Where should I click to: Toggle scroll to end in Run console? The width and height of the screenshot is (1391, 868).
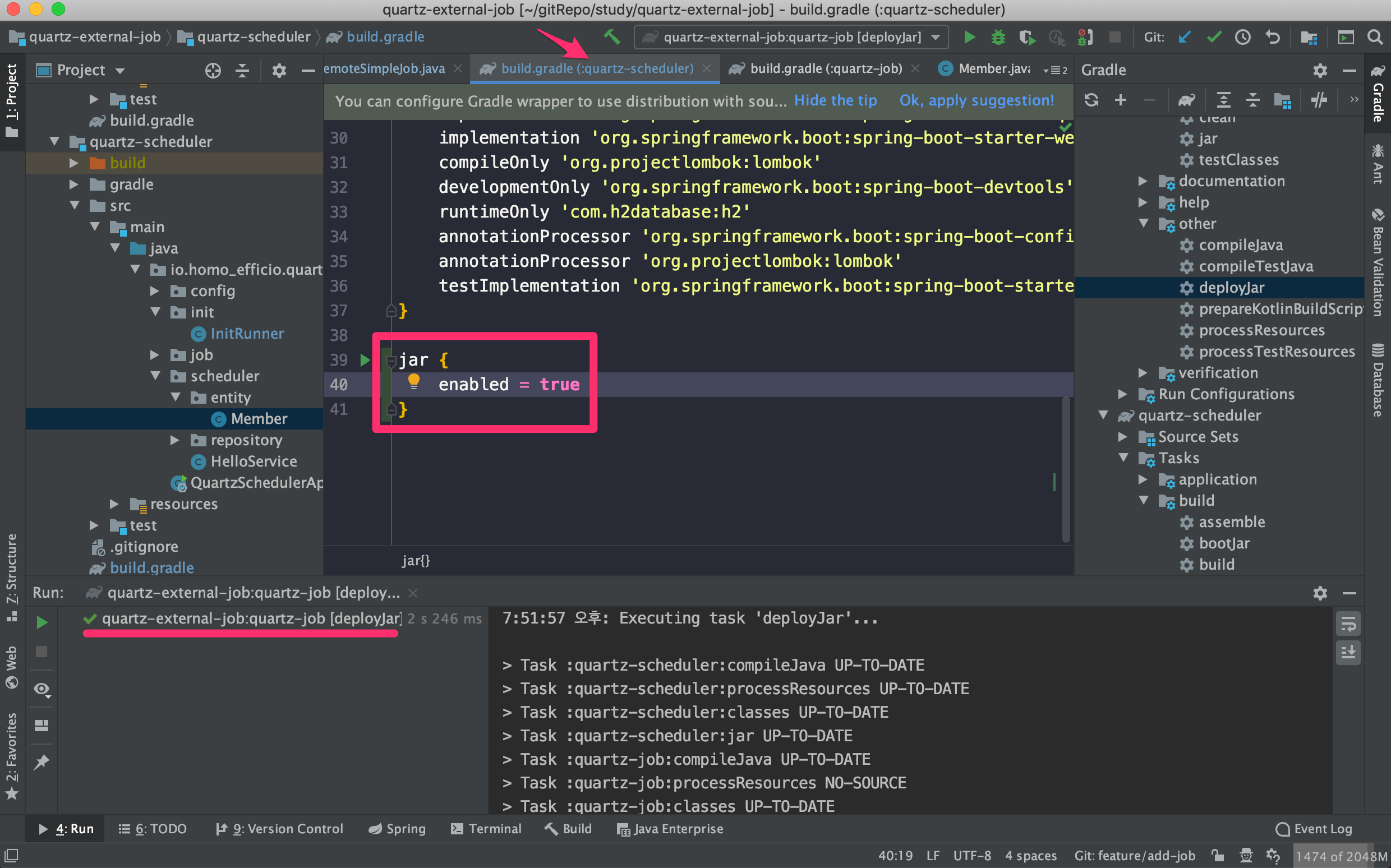[x=1348, y=653]
